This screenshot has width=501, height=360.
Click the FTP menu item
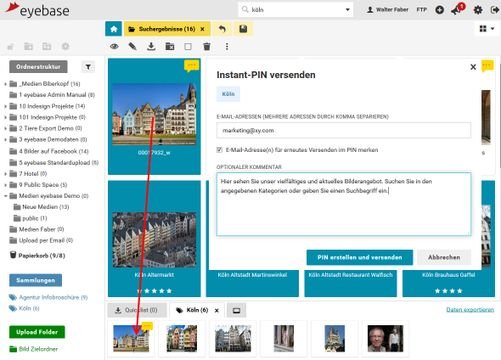pos(422,10)
